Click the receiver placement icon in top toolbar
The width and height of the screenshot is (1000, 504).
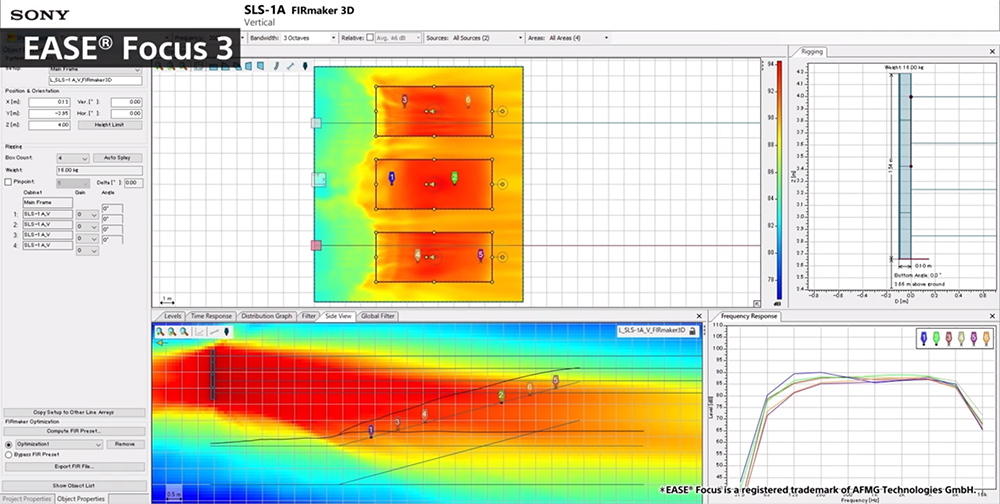coord(304,66)
